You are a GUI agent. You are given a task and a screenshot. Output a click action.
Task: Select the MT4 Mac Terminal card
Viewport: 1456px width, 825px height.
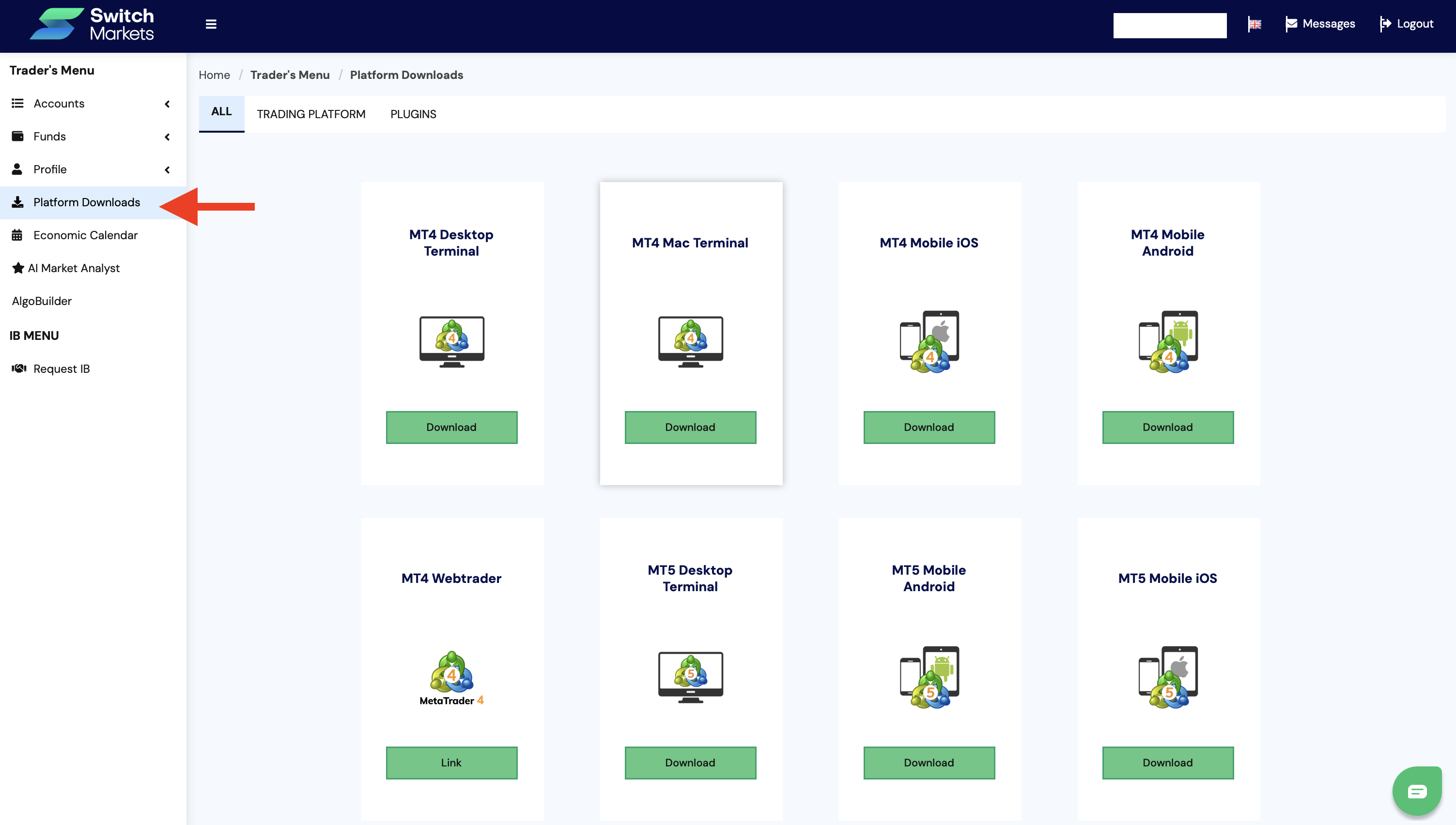tap(690, 333)
